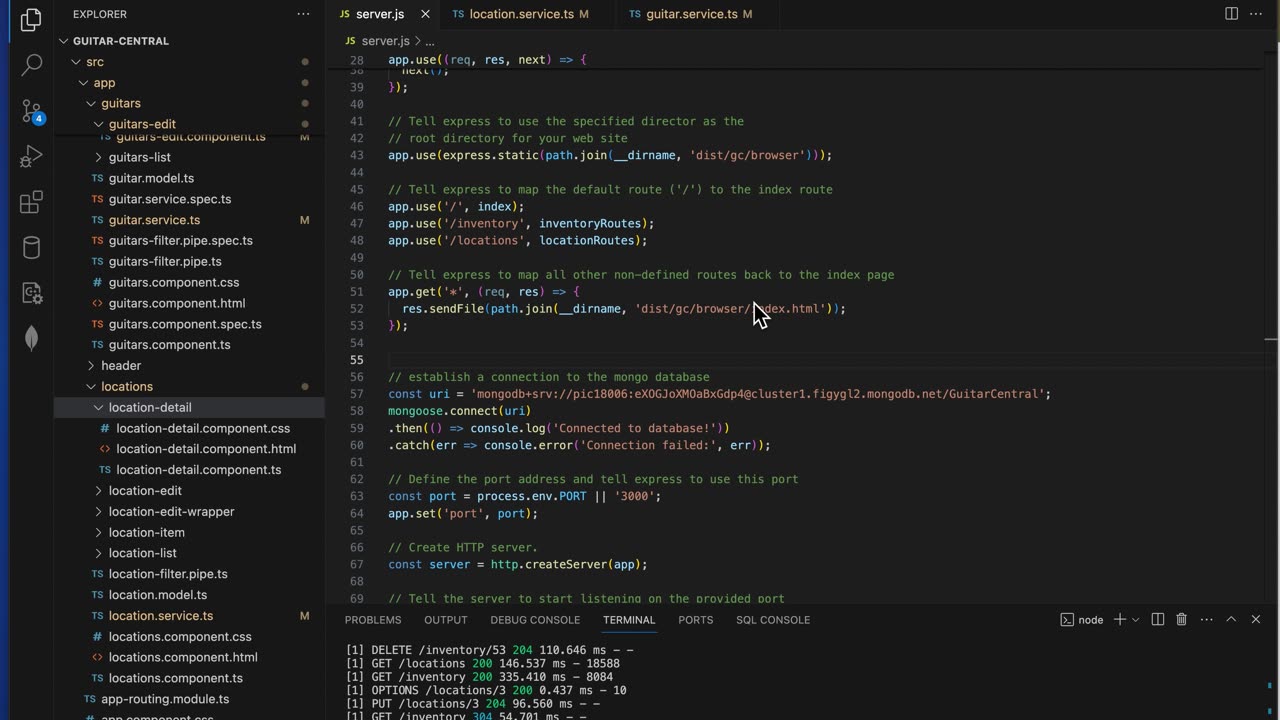Open the Search view in activity bar
This screenshot has height=720, width=1280.
coord(31,65)
